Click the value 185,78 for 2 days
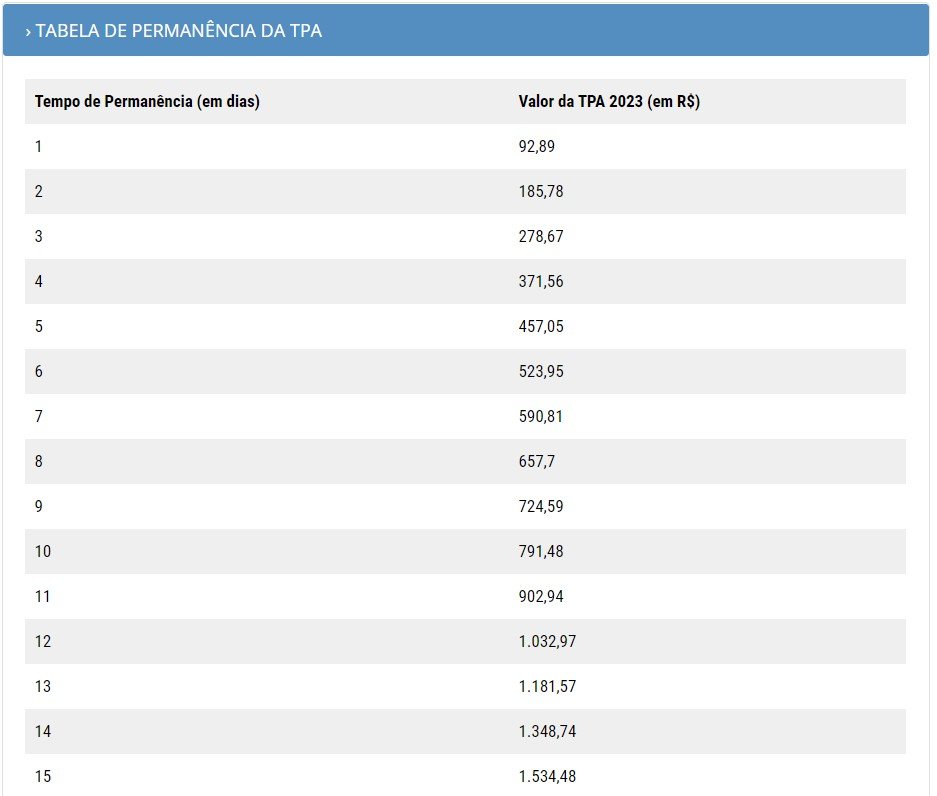 (541, 191)
